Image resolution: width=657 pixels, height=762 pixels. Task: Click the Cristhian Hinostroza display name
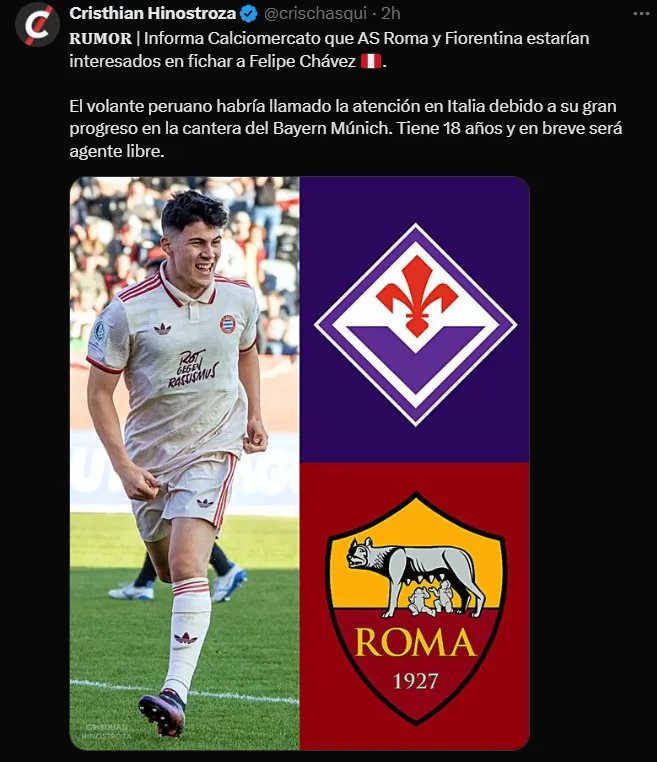[x=153, y=14]
